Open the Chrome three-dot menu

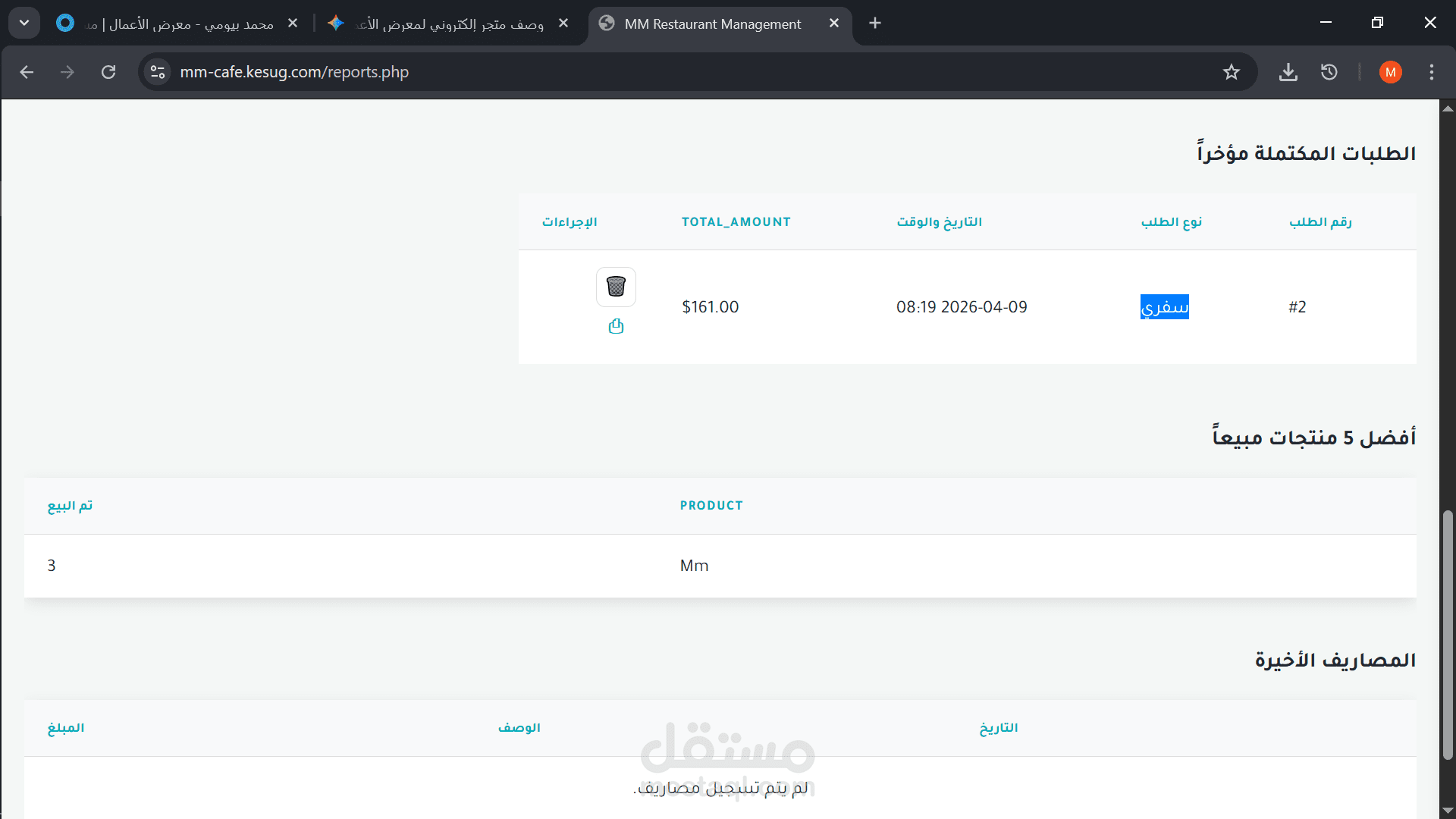pos(1431,72)
